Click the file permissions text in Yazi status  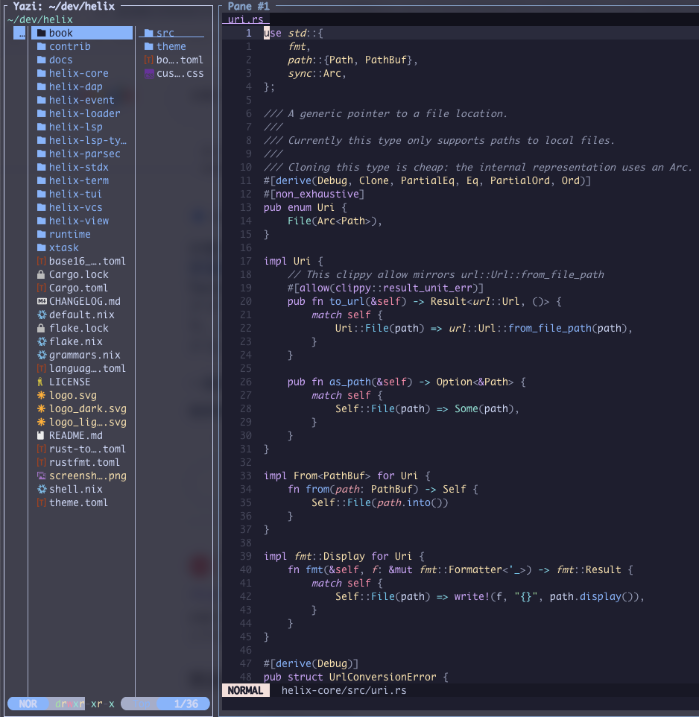(85, 704)
